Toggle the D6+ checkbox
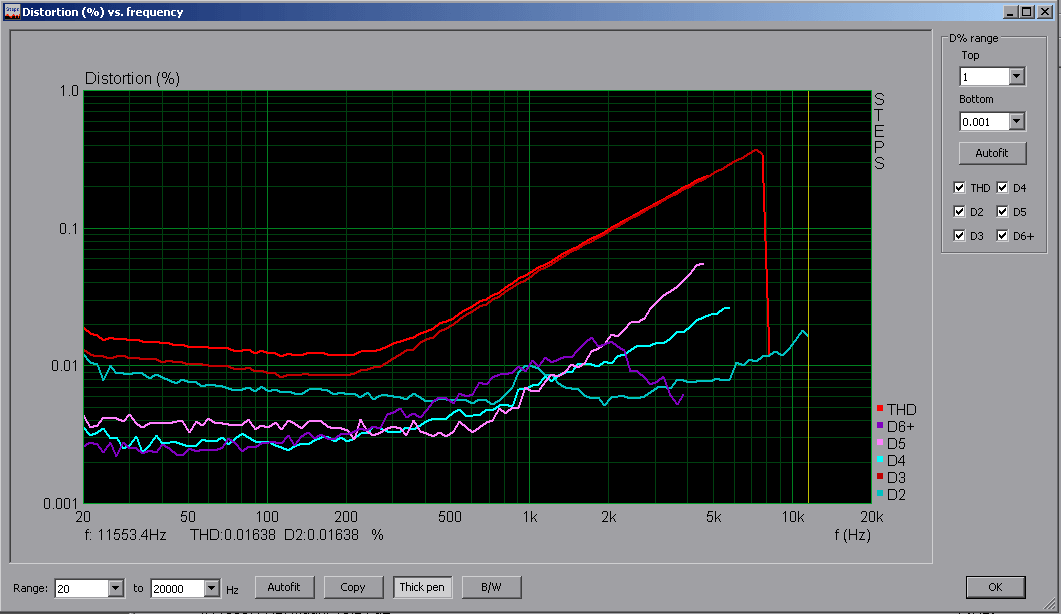 click(x=1002, y=236)
